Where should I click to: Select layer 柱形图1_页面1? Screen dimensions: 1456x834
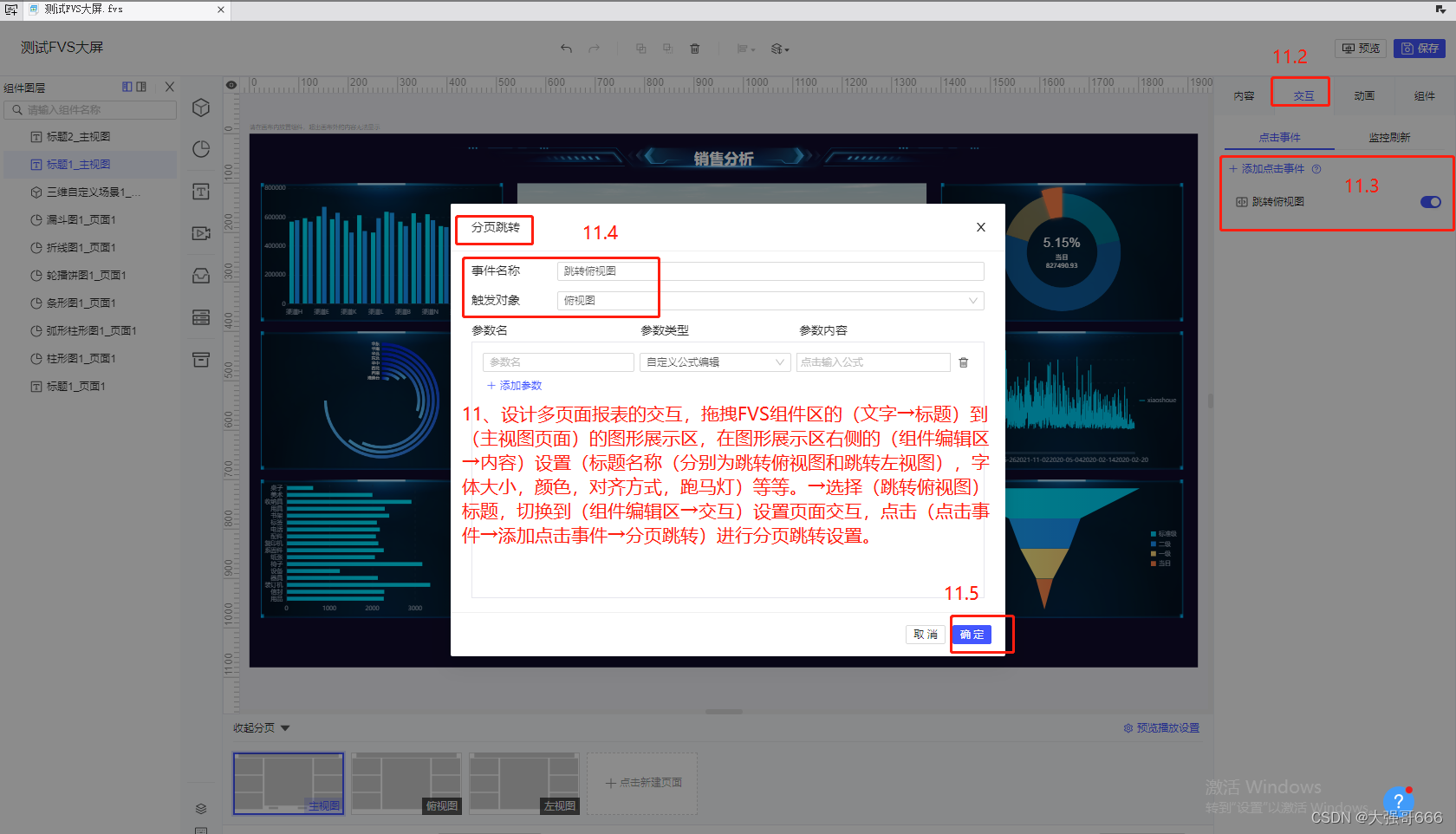point(91,359)
